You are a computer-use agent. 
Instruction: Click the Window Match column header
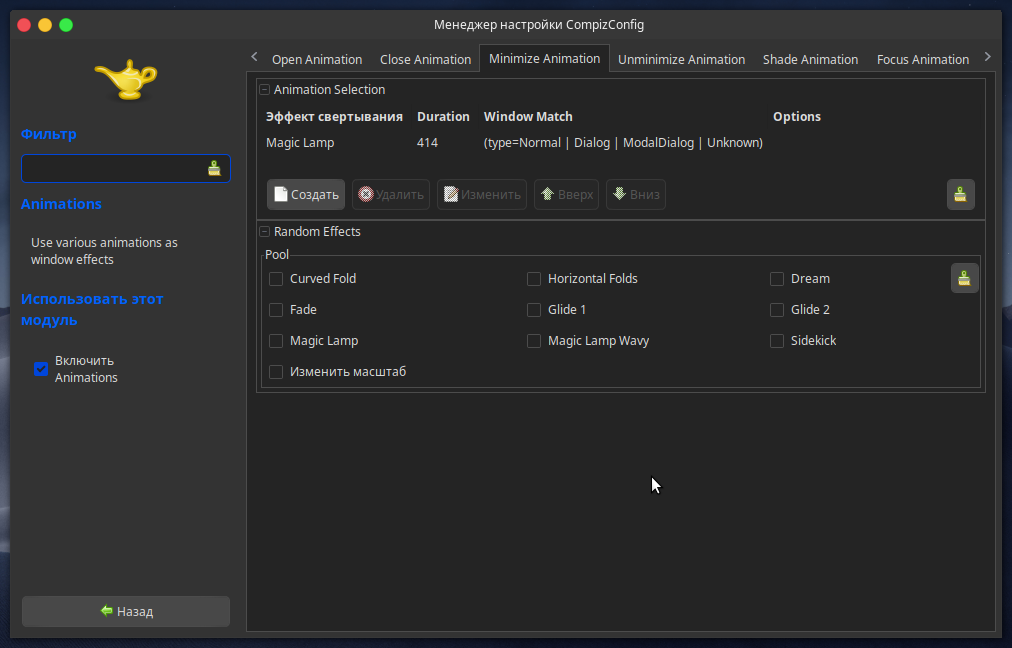(528, 117)
